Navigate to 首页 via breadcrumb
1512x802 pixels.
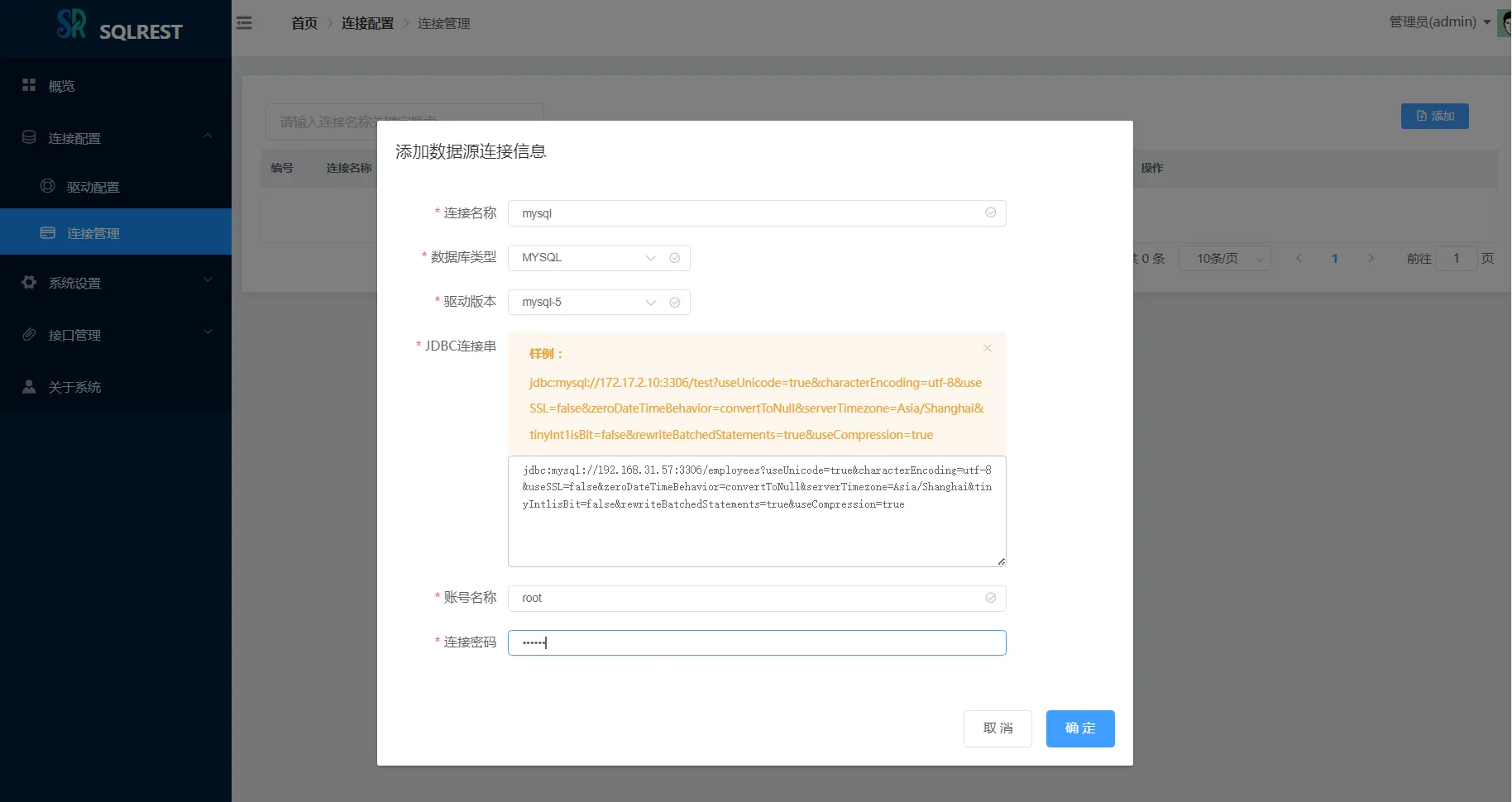coord(303,23)
